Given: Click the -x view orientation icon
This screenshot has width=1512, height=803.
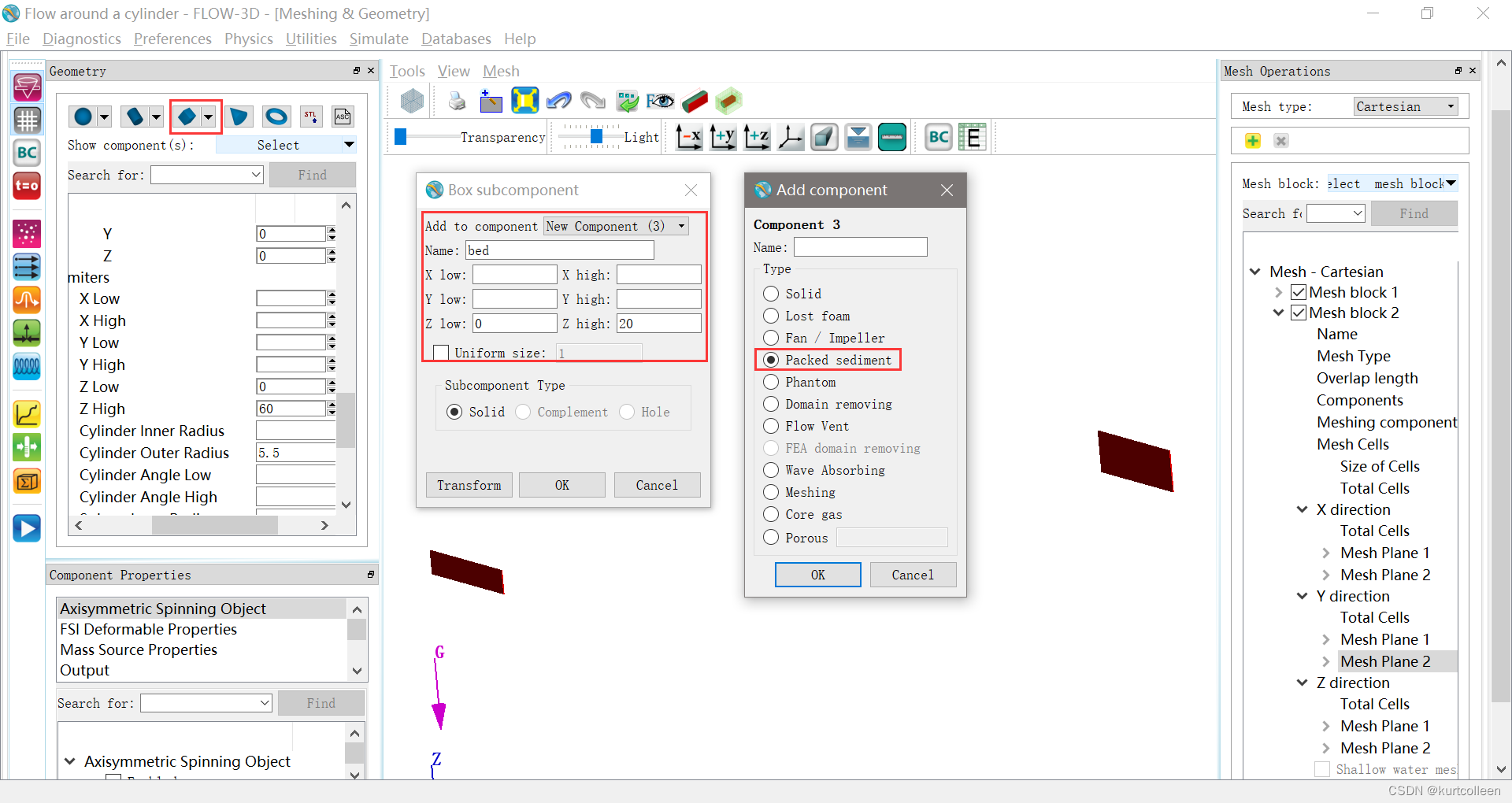Looking at the screenshot, I should coord(688,136).
